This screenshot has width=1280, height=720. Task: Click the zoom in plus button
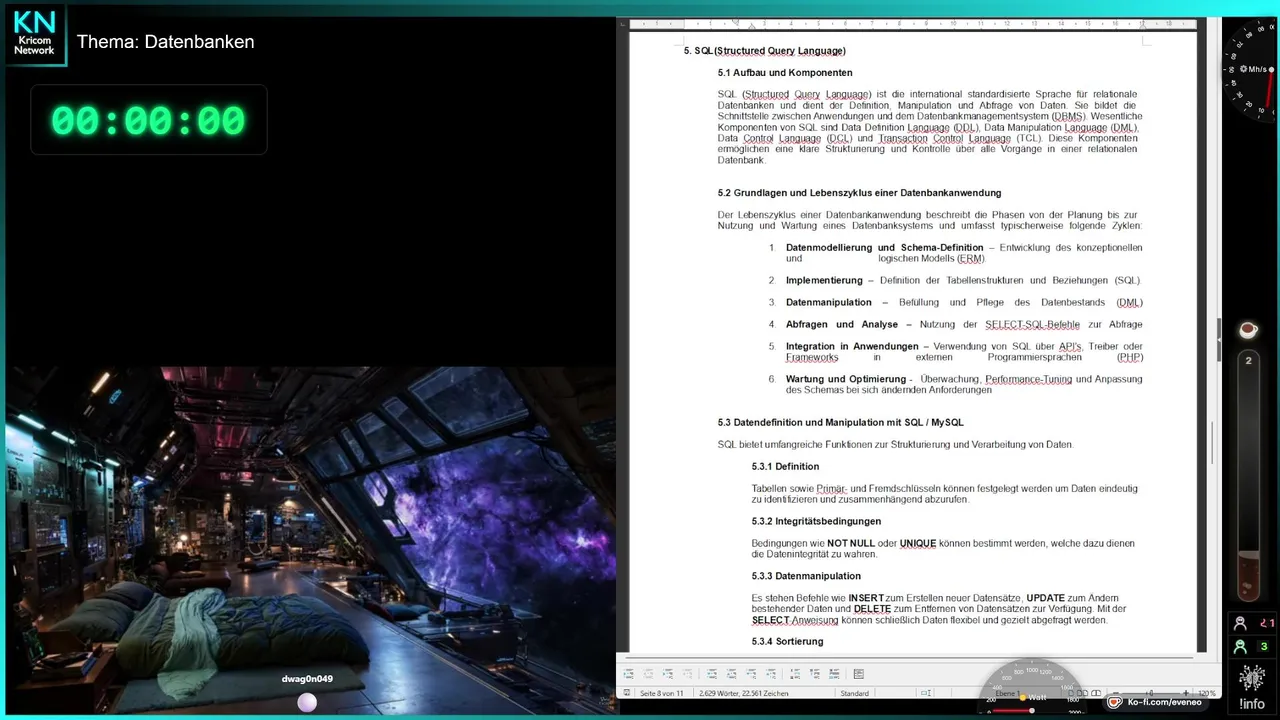[1186, 693]
